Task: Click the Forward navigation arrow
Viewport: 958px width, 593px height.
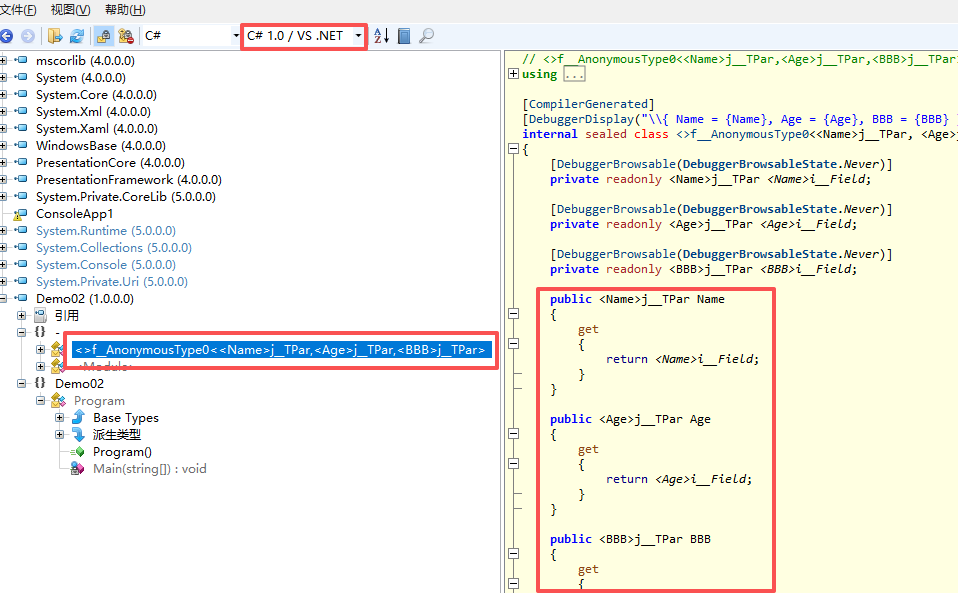Action: (27, 36)
